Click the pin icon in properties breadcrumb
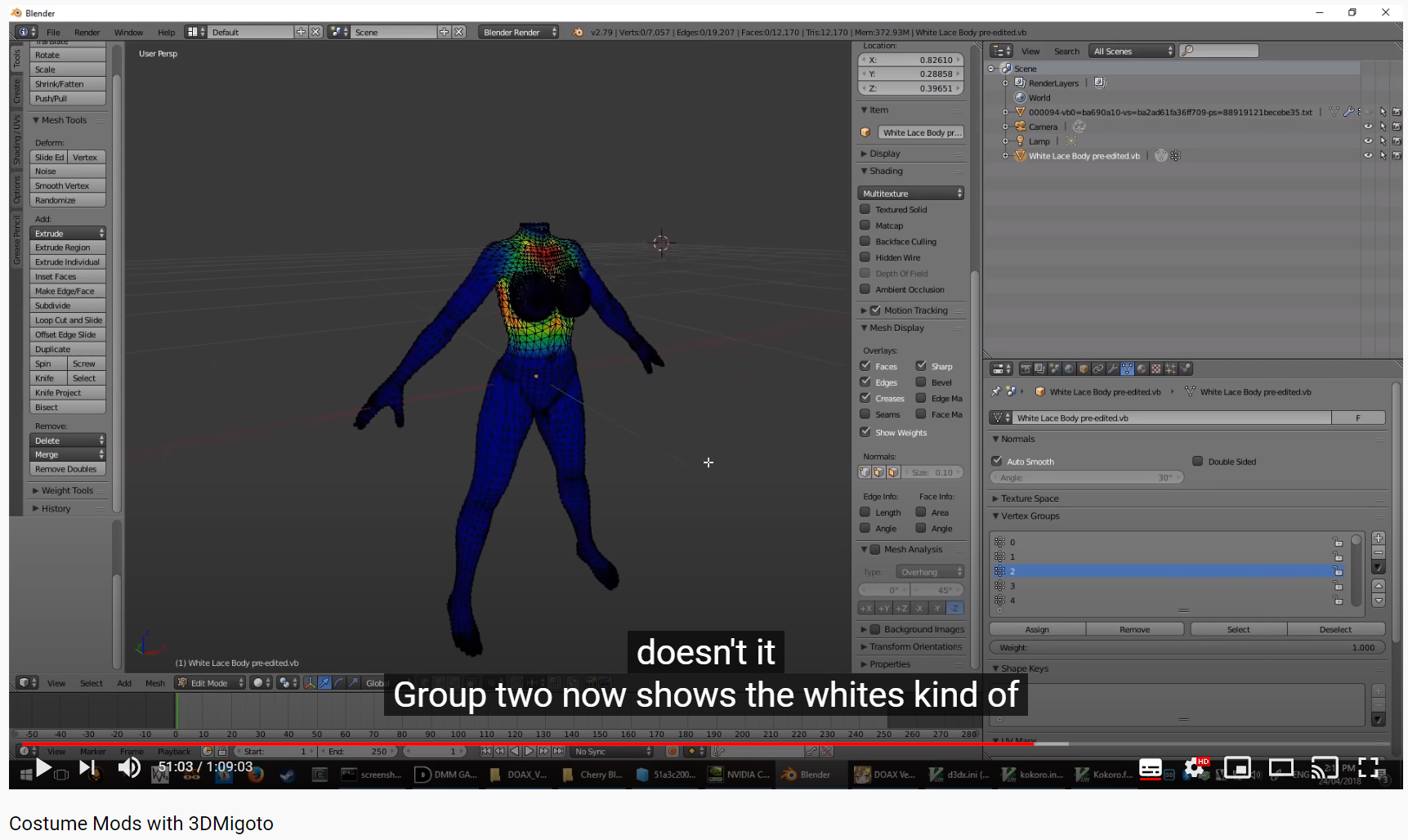The image size is (1408, 840). (x=996, y=391)
